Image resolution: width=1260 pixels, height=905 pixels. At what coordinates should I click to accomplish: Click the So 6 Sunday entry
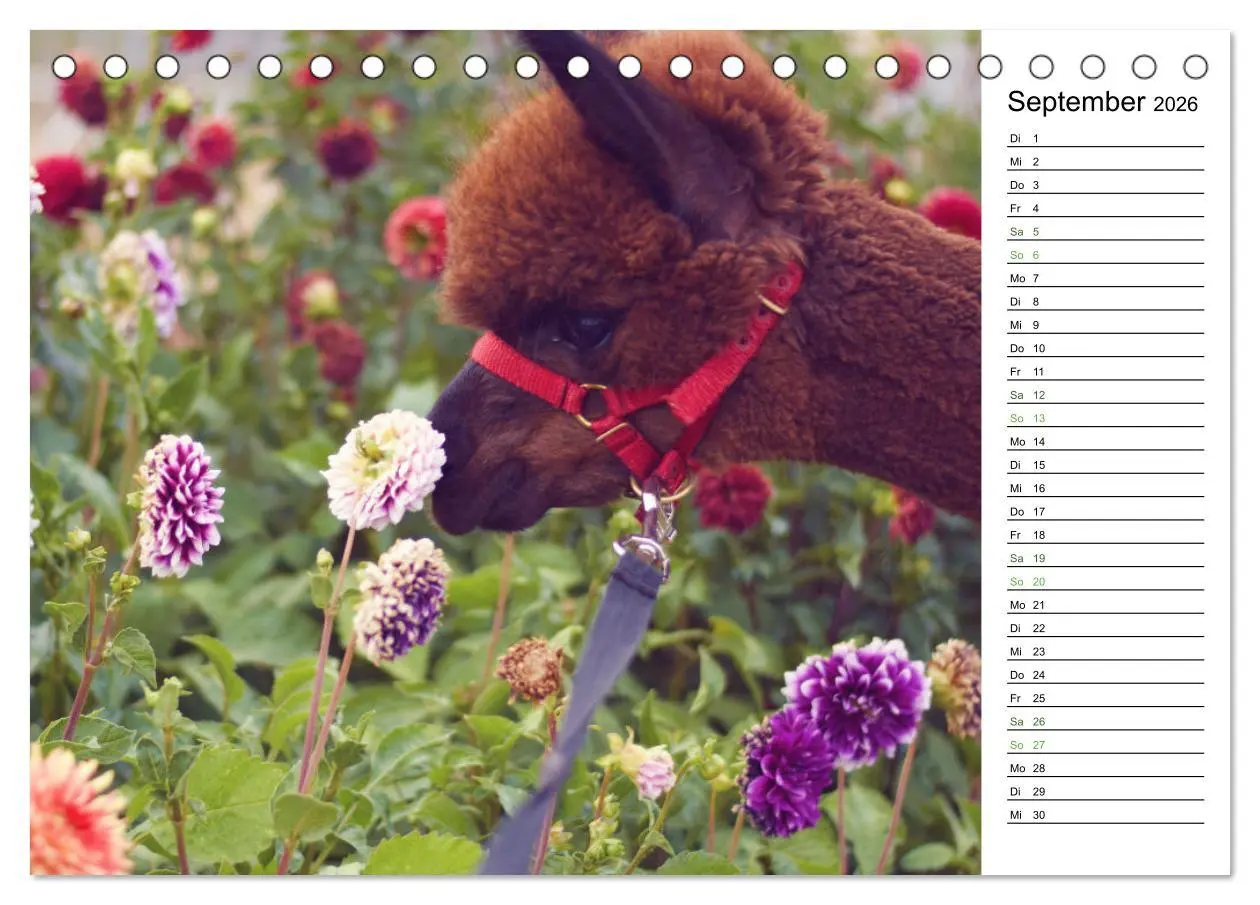(1105, 255)
